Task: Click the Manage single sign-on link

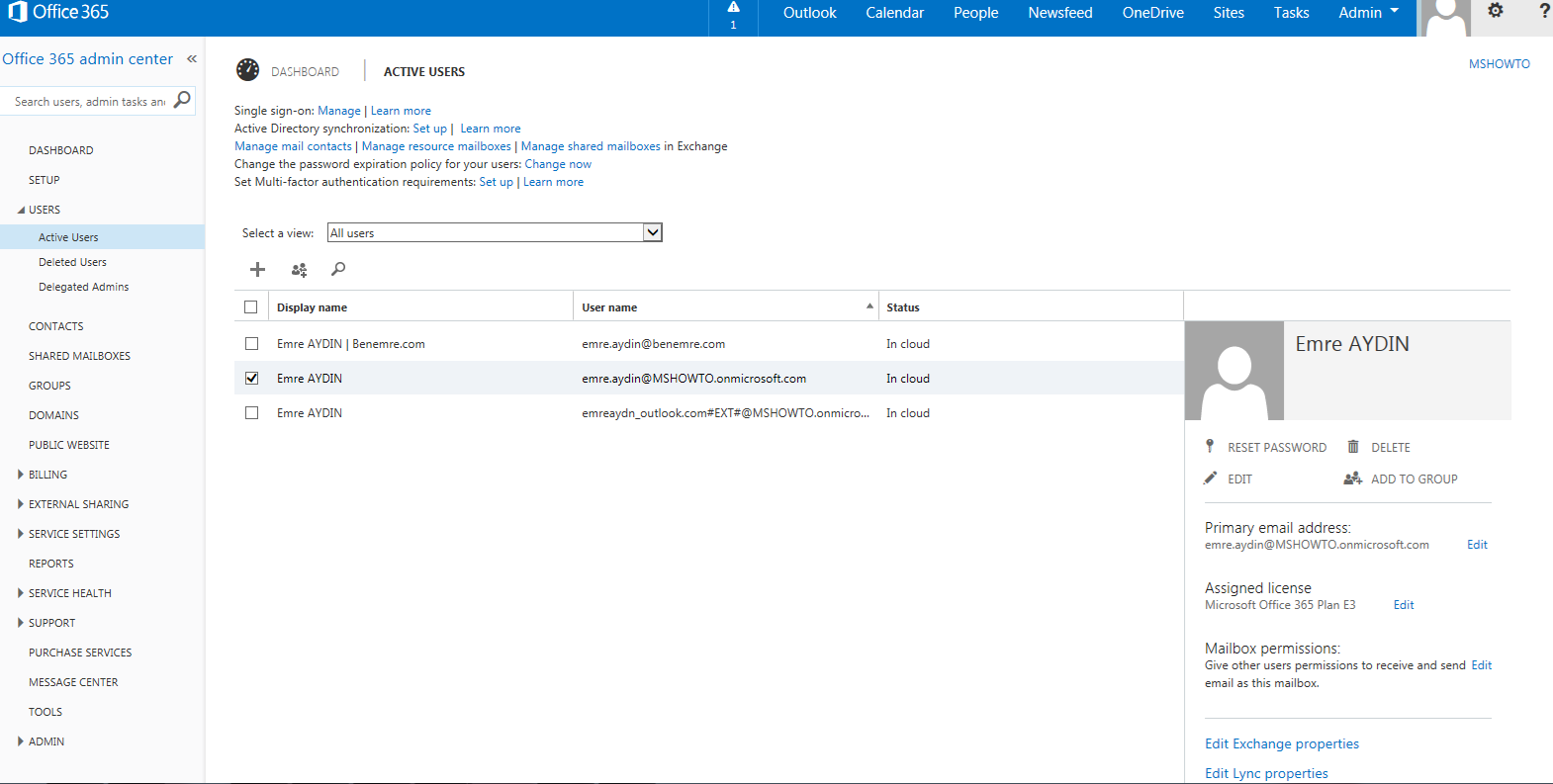Action: coord(339,111)
